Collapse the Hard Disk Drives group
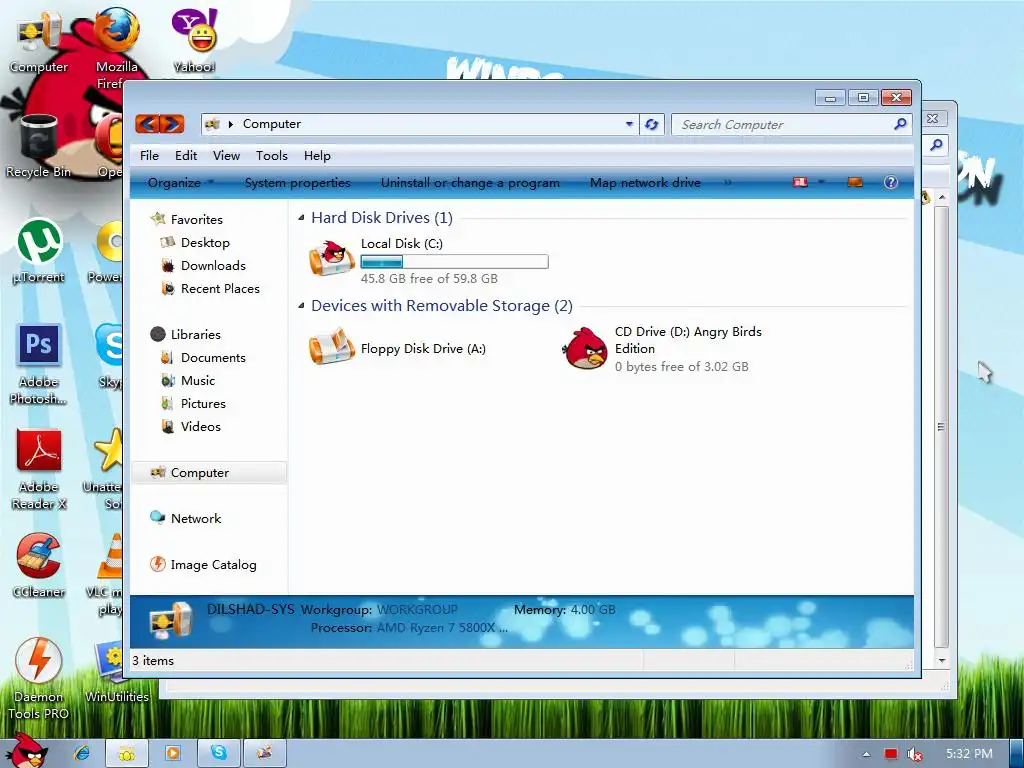This screenshot has width=1024, height=768. (301, 217)
